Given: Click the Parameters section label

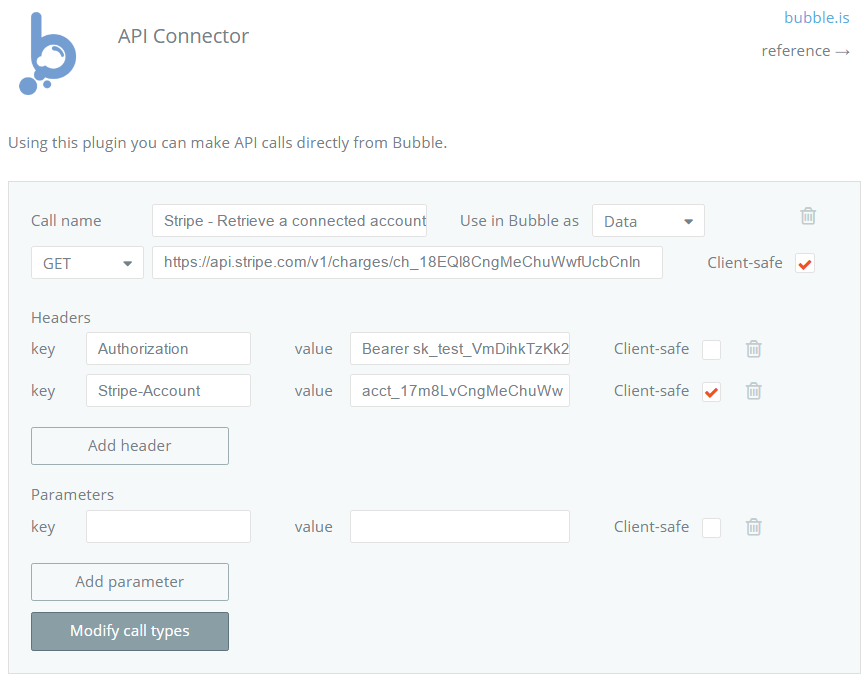Looking at the screenshot, I should 72,495.
